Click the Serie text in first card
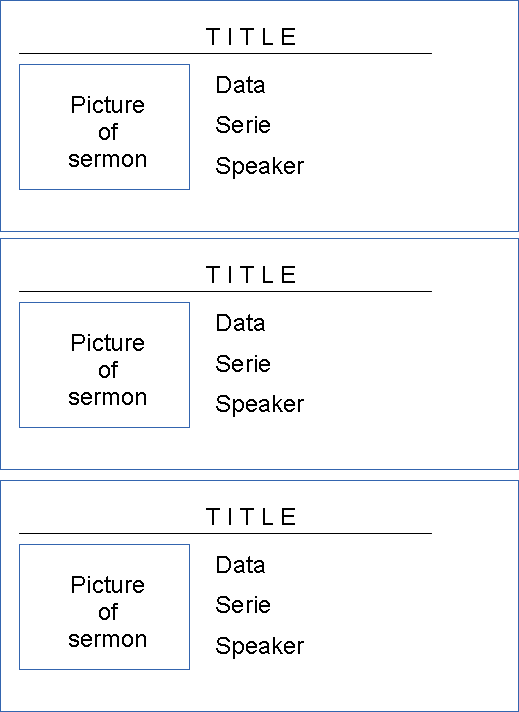519x712 pixels. [x=243, y=125]
